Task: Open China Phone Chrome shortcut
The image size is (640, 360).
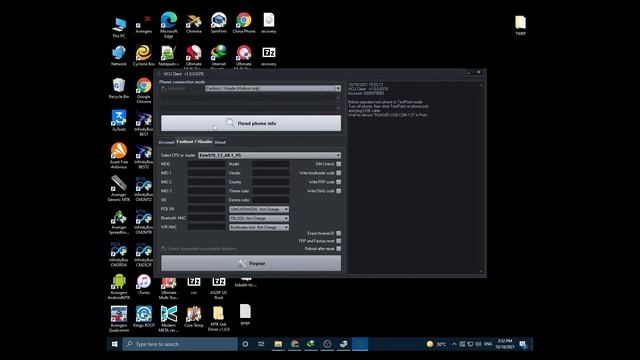Action: [244, 23]
